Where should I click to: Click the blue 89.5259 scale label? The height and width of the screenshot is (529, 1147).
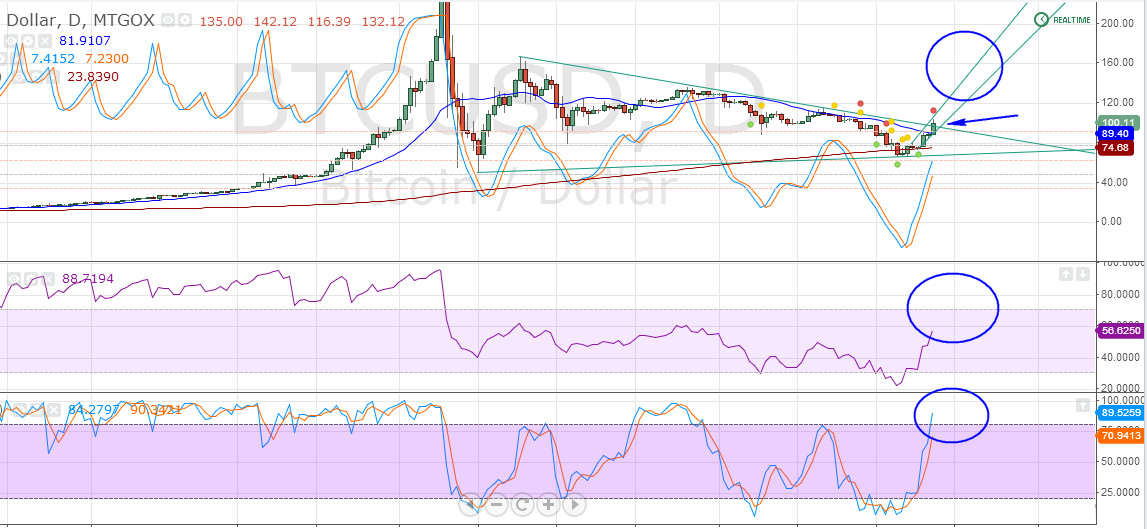coord(1121,413)
